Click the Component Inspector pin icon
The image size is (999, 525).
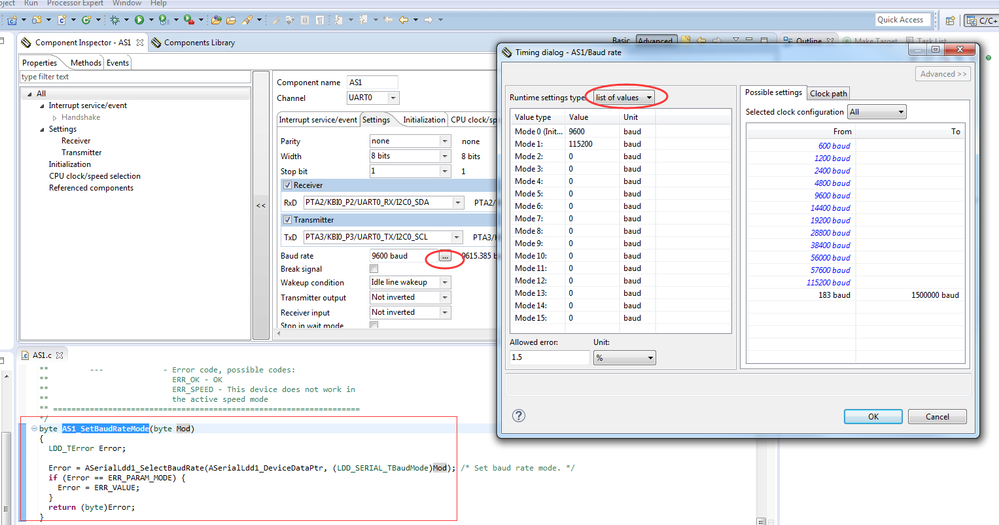(686, 40)
